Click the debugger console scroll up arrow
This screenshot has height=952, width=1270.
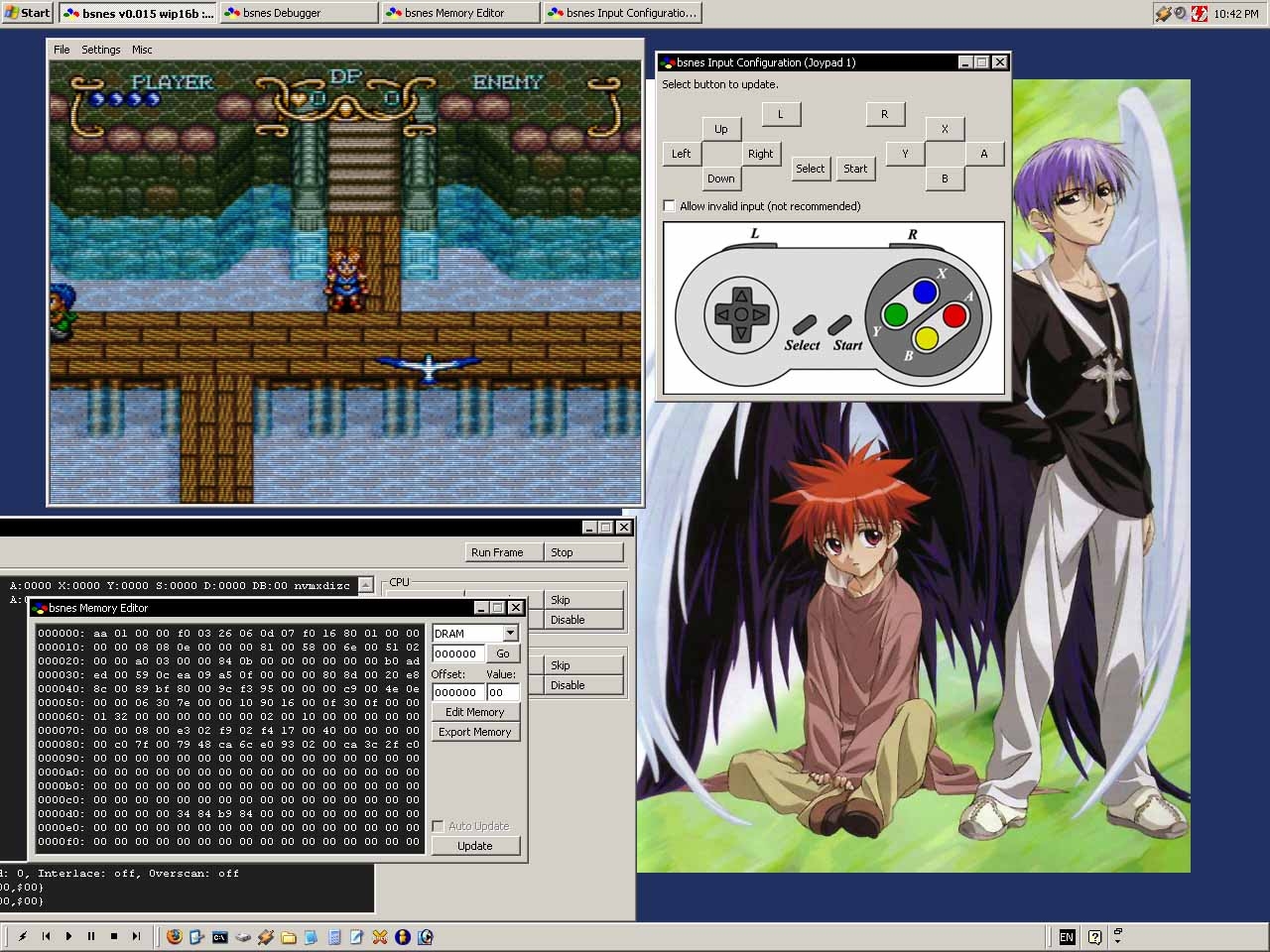[x=365, y=586]
